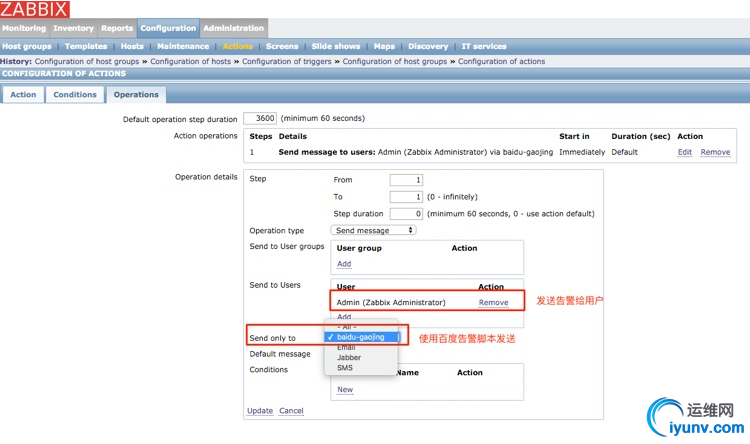Screen dimensions: 750x444
Task: Focus the Step duration field
Action: point(406,214)
